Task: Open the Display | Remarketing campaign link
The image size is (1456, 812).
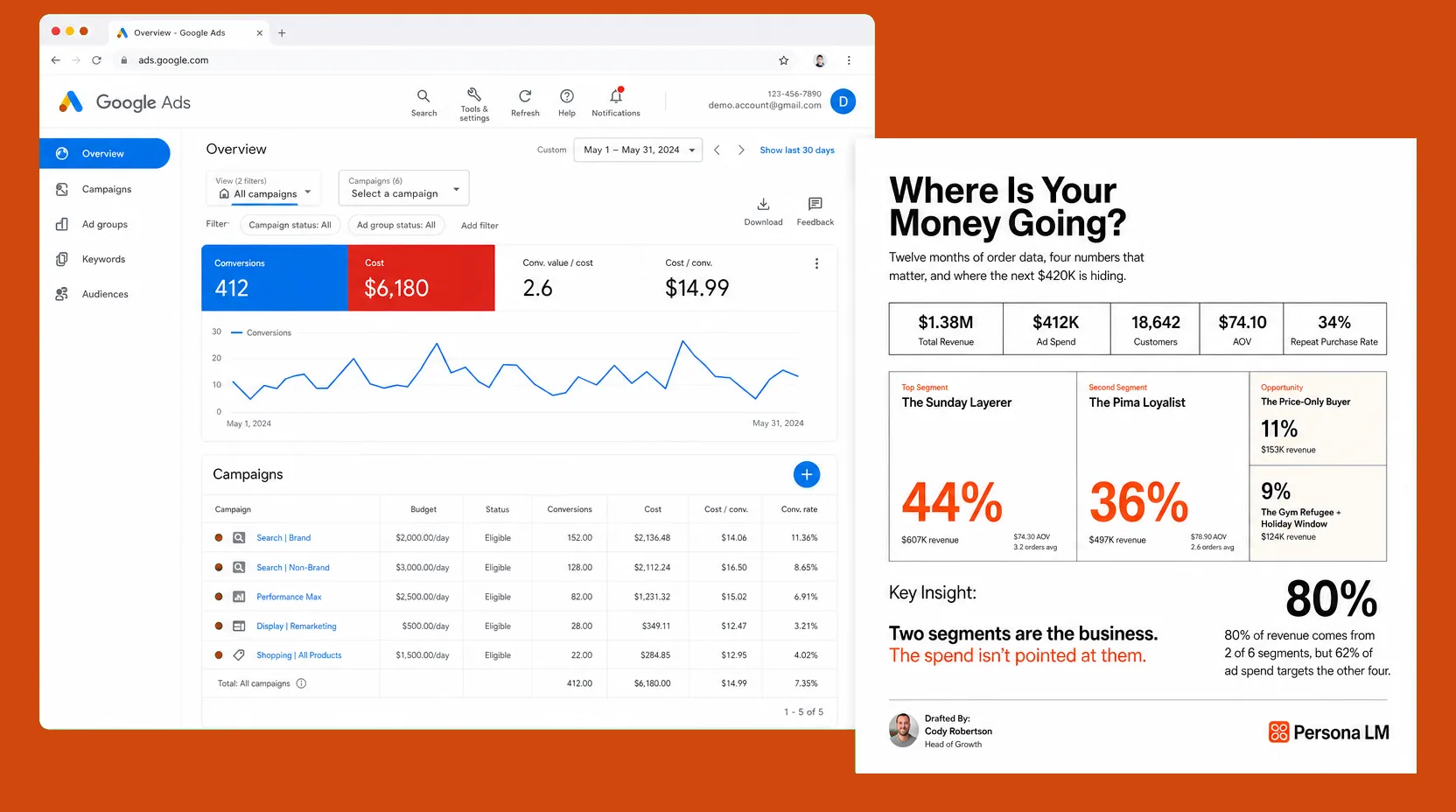Action: click(297, 626)
